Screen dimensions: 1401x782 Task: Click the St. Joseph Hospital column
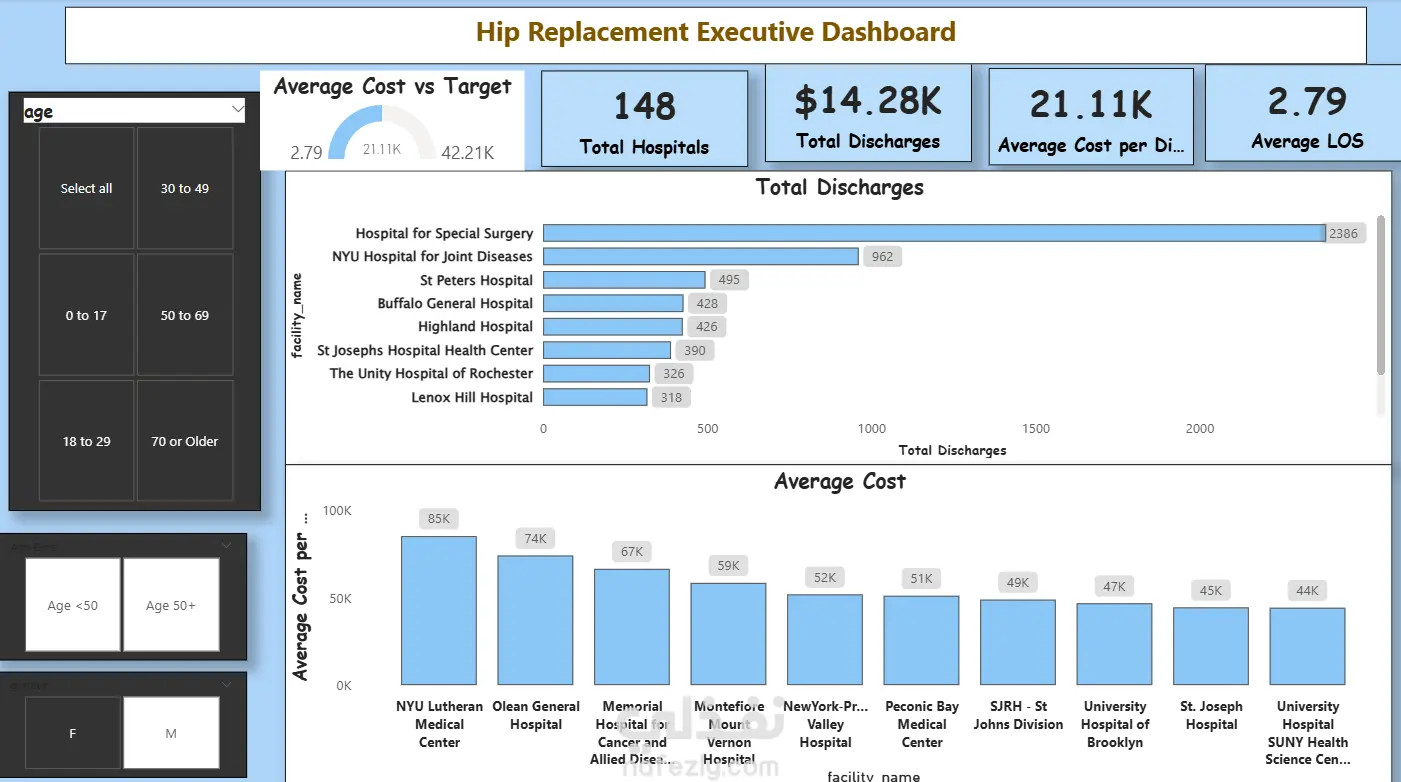(1211, 646)
